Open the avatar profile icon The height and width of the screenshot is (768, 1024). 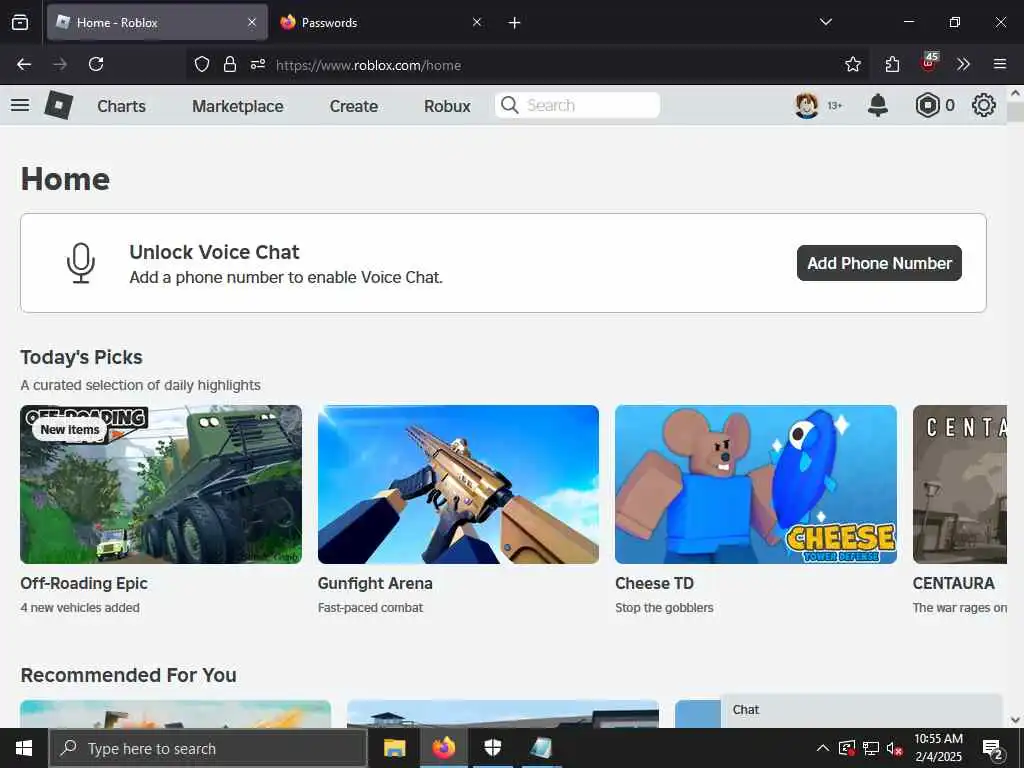pyautogui.click(x=807, y=105)
